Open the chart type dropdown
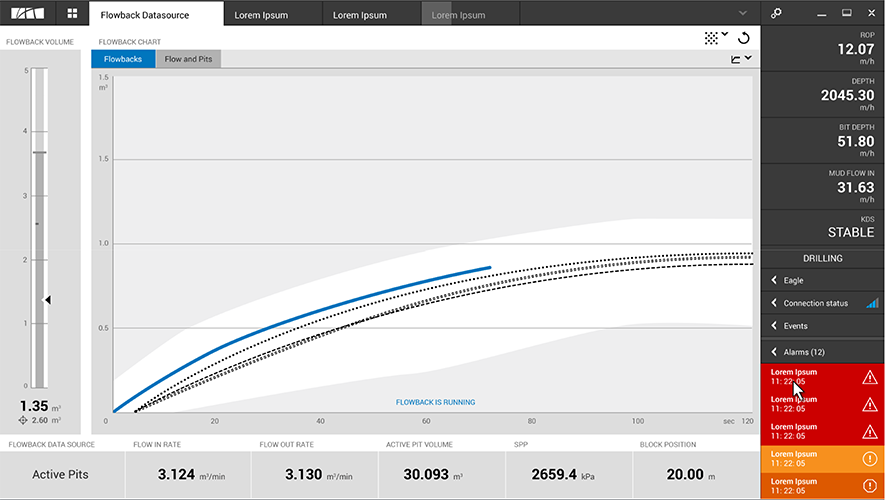This screenshot has width=889, height=500. click(740, 60)
